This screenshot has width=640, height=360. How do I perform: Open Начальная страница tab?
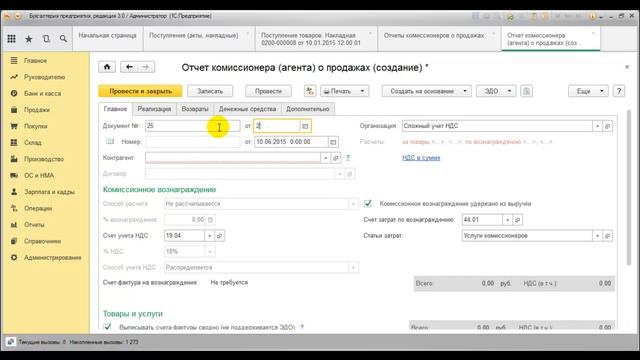[x=107, y=39]
